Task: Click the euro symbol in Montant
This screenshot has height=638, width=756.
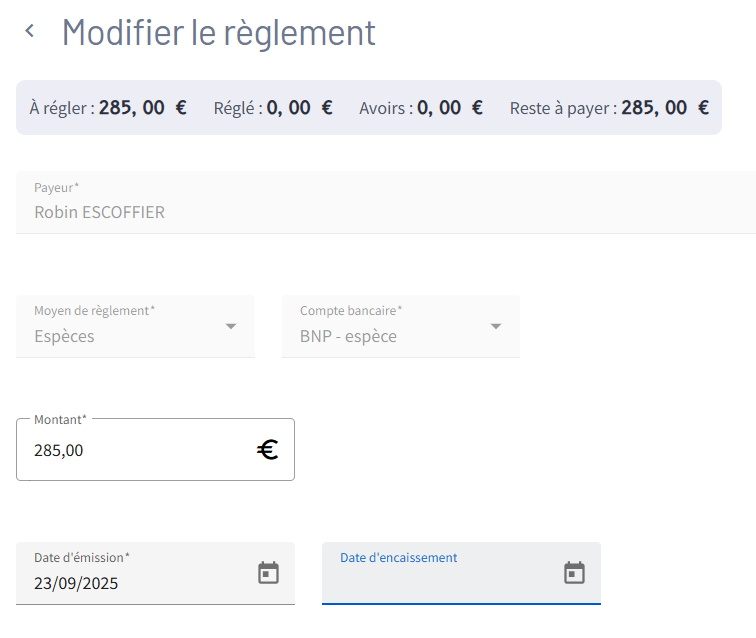Action: 267,450
